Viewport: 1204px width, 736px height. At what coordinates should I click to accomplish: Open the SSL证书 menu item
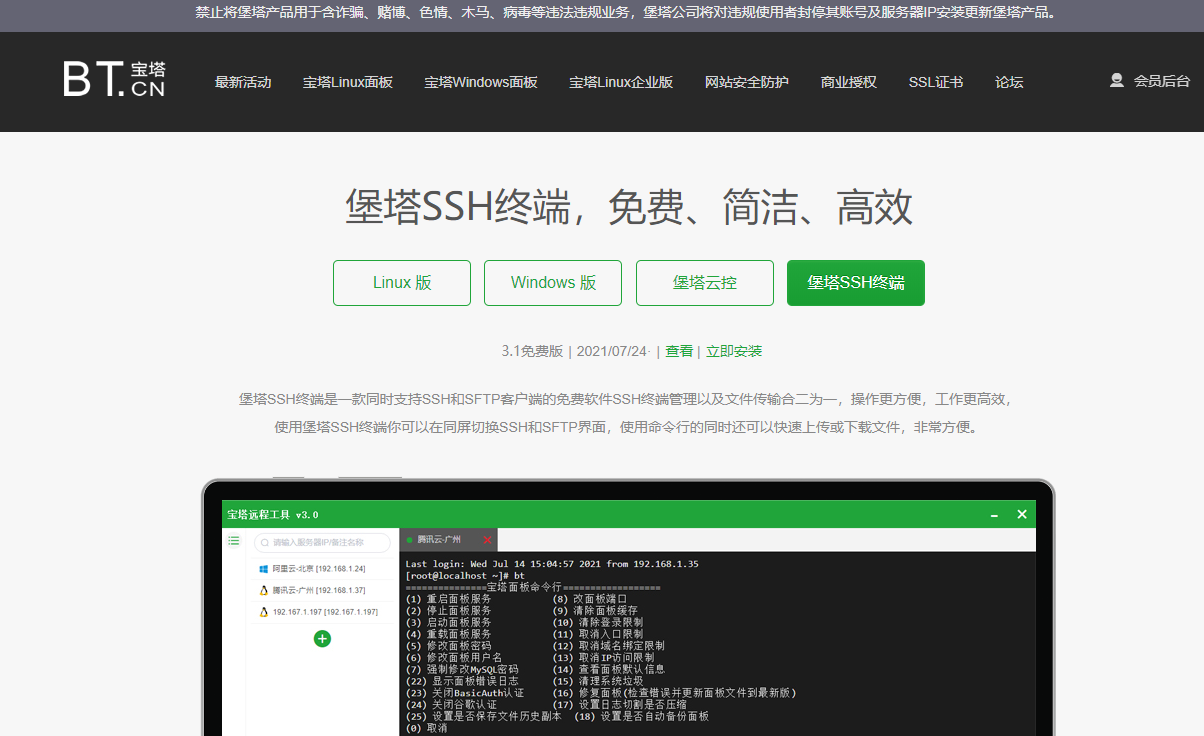coord(935,83)
